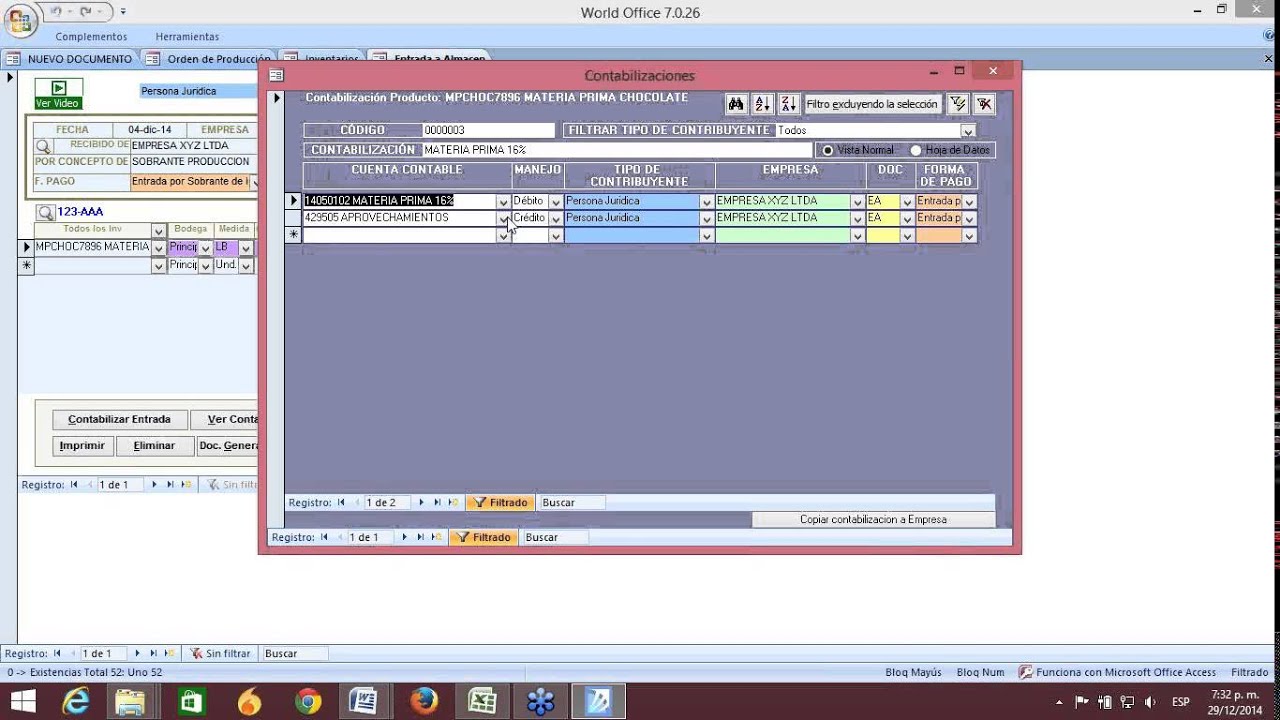Click the orange Forma de Pago cell in the Débito row
Image resolution: width=1280 pixels, height=720 pixels.
939,201
